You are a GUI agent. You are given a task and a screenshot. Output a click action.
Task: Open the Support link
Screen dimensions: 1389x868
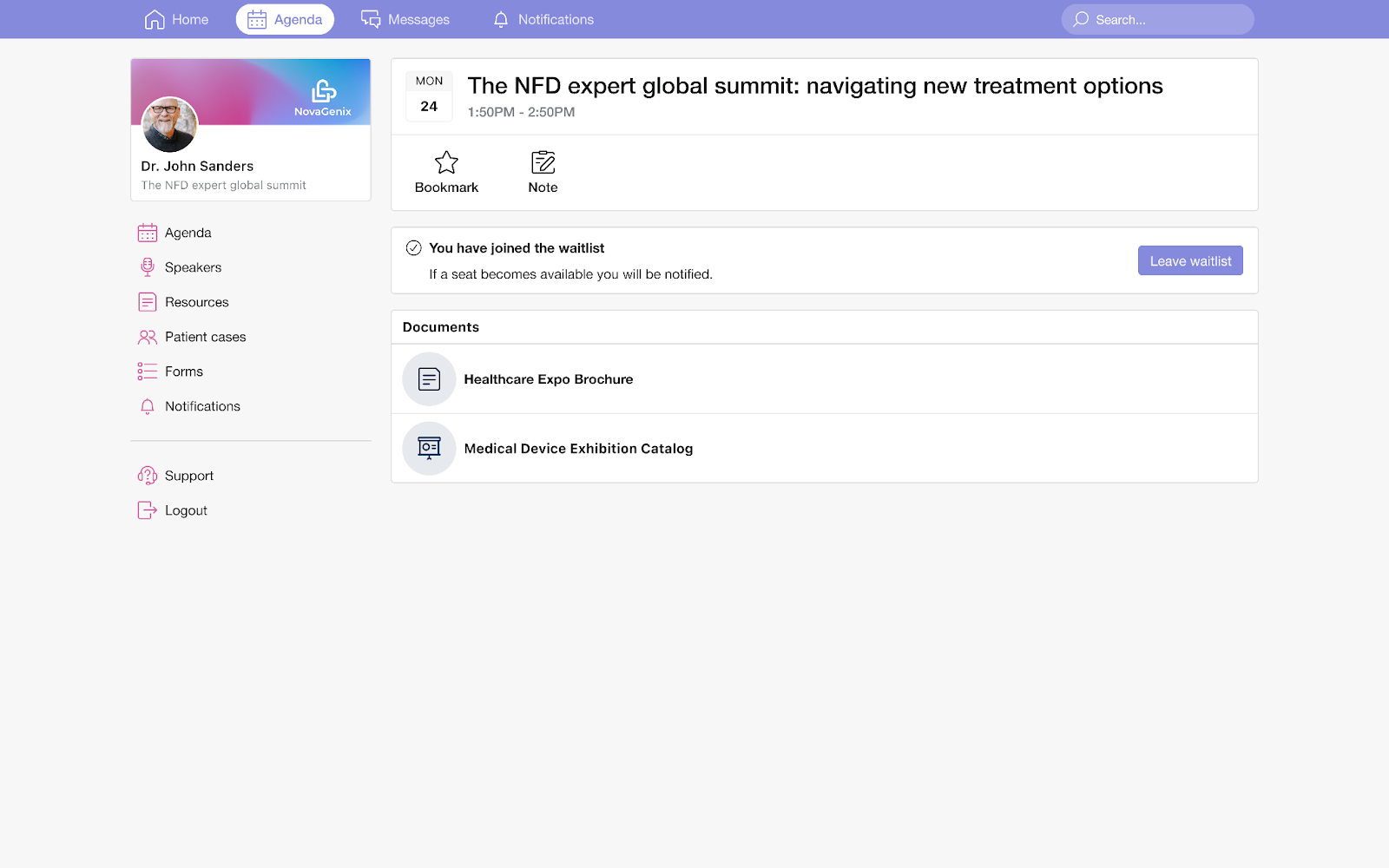(189, 476)
